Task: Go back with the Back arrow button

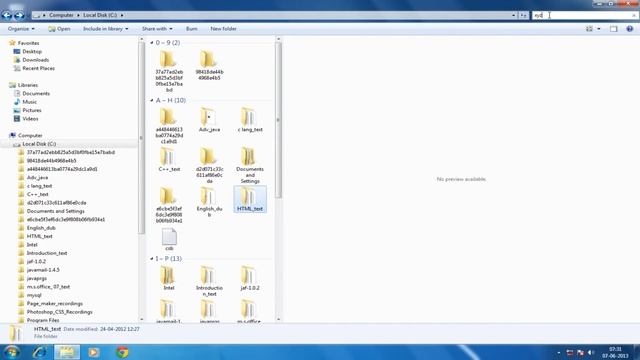Action: (7, 16)
